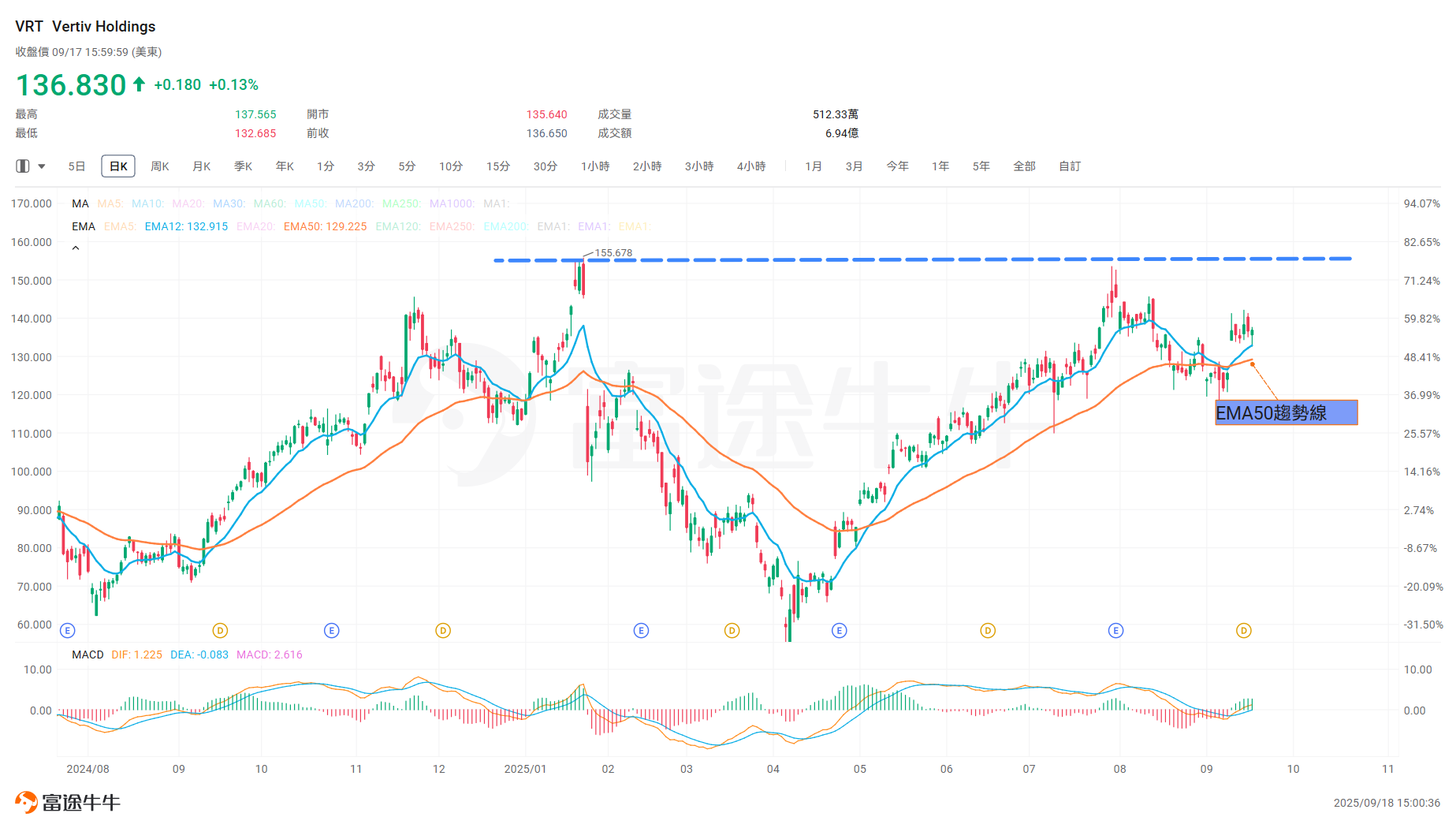Switch to the 周K weekly chart tab

tap(160, 166)
